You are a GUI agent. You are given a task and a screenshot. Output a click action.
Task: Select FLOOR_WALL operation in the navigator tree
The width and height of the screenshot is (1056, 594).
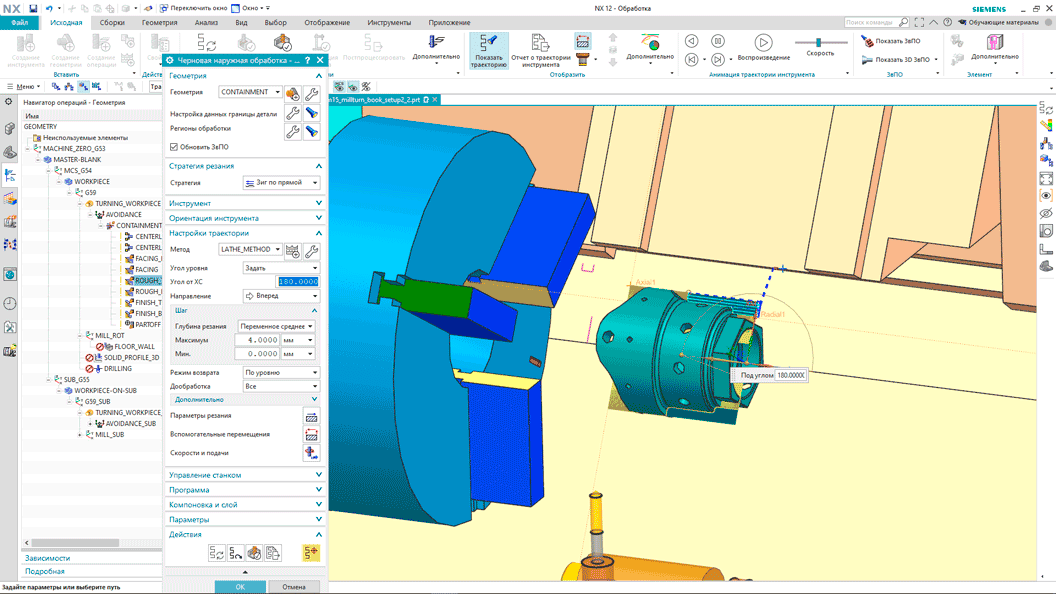pyautogui.click(x=134, y=346)
